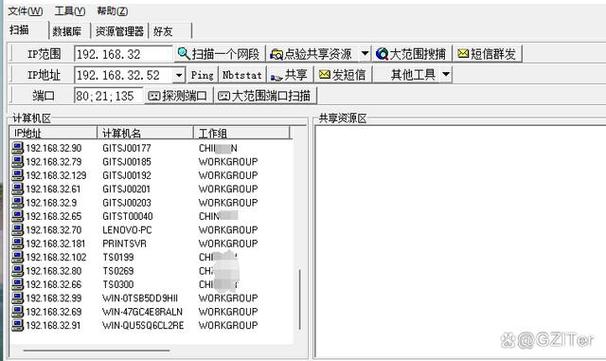Click IP address text 192.168.32.99
This screenshot has height=361, width=606.
pyautogui.click(x=54, y=298)
